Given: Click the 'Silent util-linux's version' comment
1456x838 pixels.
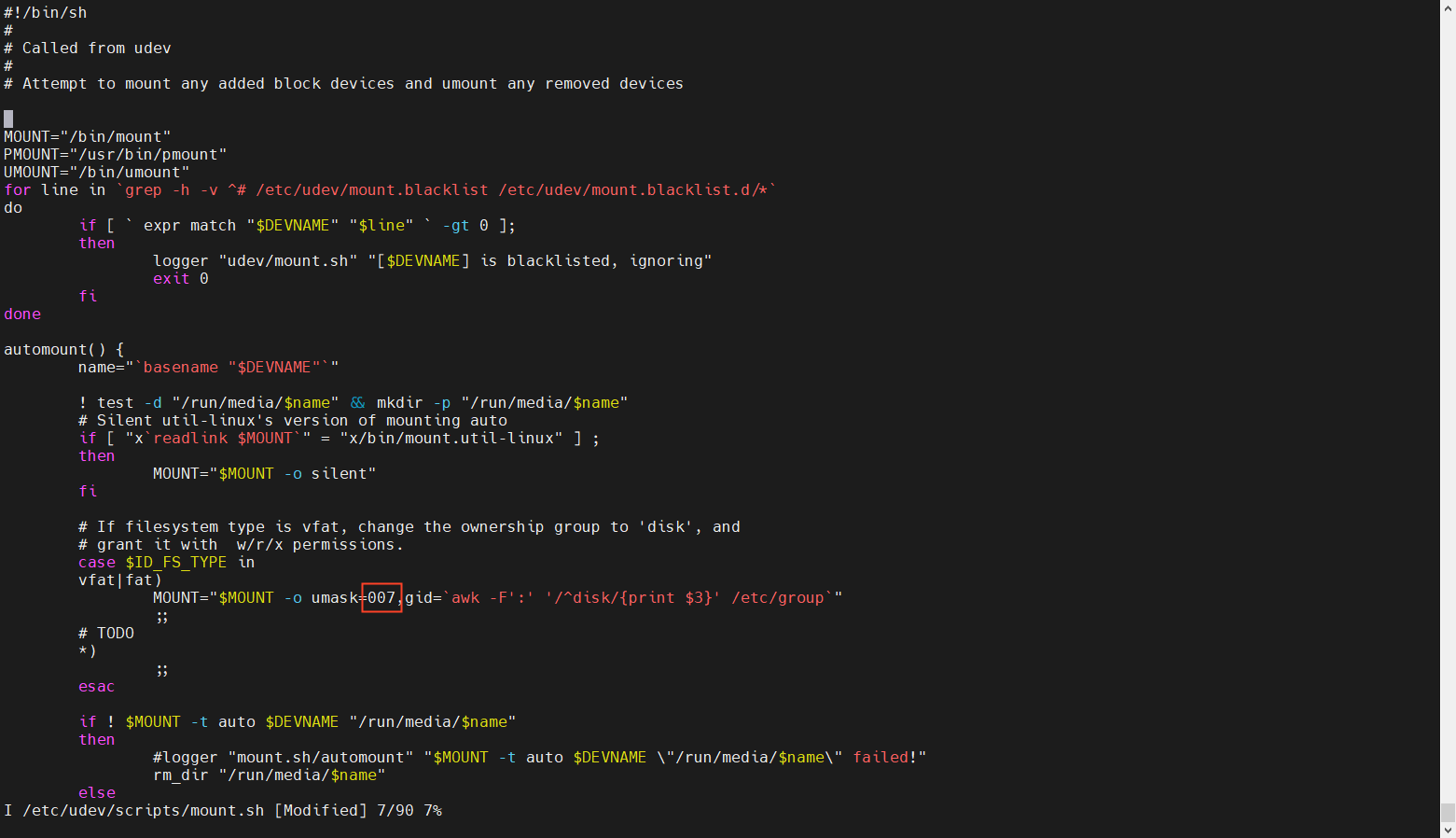Looking at the screenshot, I should (x=293, y=420).
